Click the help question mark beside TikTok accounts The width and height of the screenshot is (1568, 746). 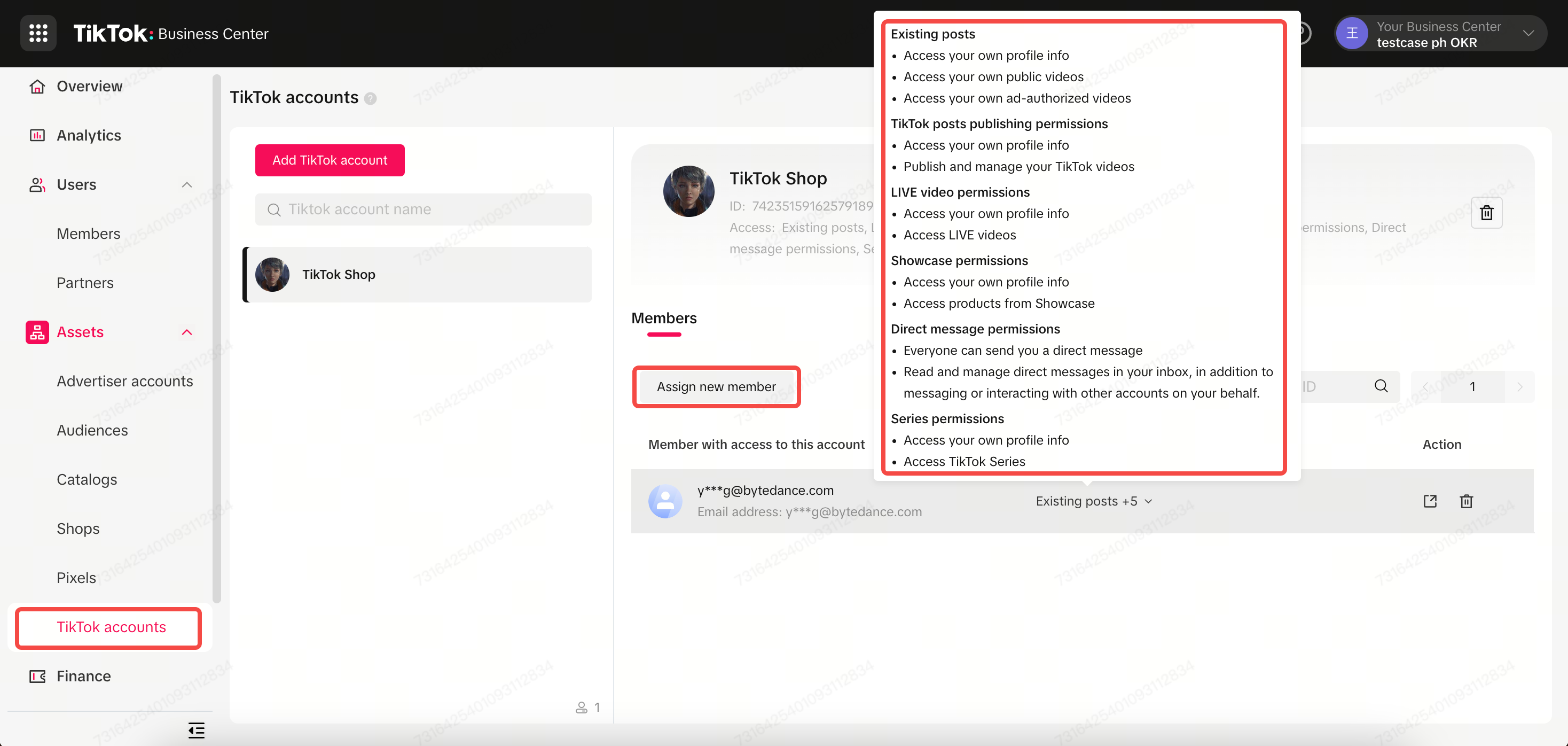click(x=370, y=99)
